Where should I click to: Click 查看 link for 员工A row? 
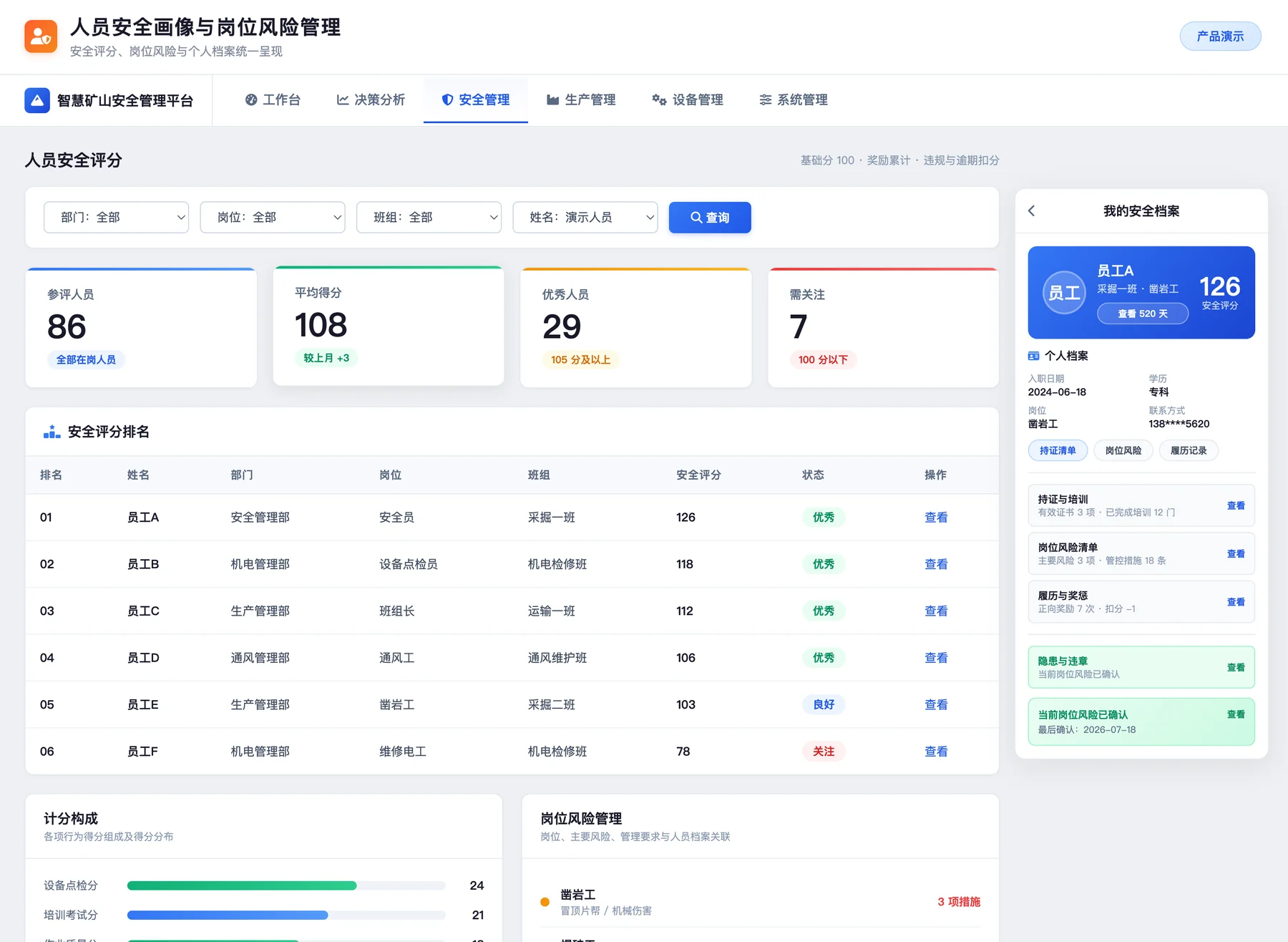[x=936, y=518]
